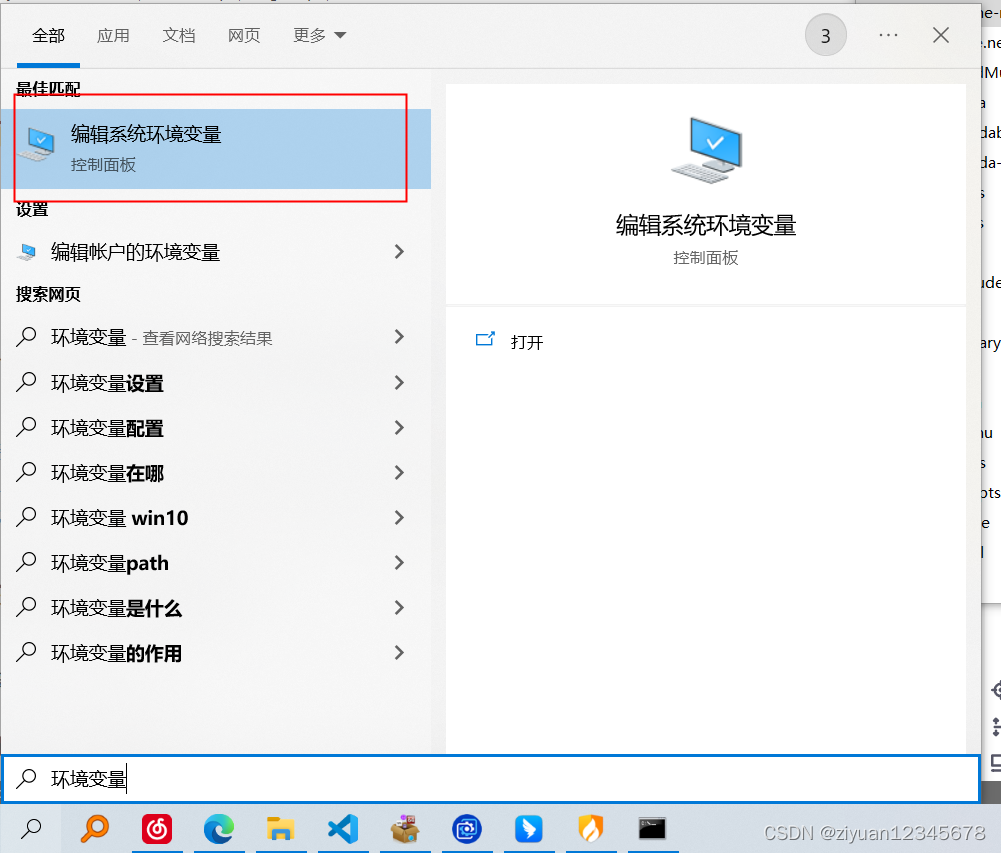Viewport: 1001px width, 853px height.
Task: Switch to the 应用 tab
Action: [113, 34]
